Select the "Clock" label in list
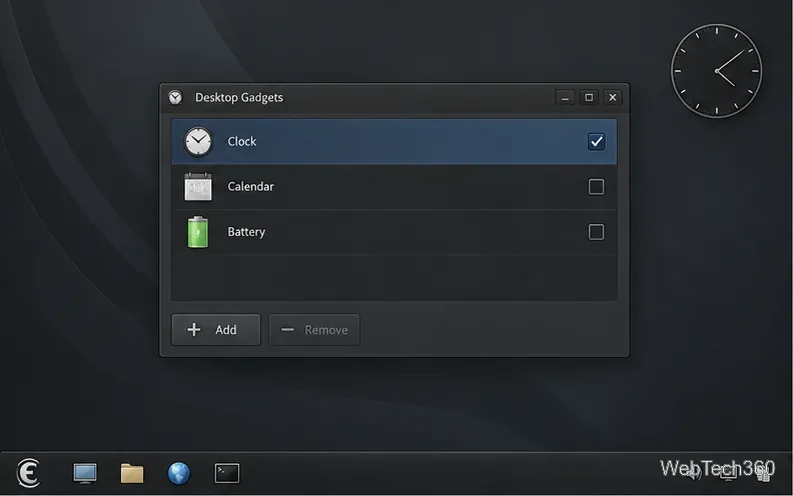This screenshot has width=793, height=496. coord(242,142)
